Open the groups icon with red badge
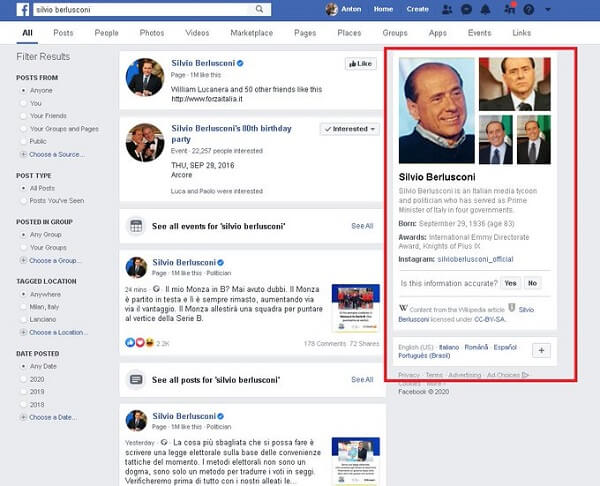Viewport: 600px width, 486px height. 509,8
